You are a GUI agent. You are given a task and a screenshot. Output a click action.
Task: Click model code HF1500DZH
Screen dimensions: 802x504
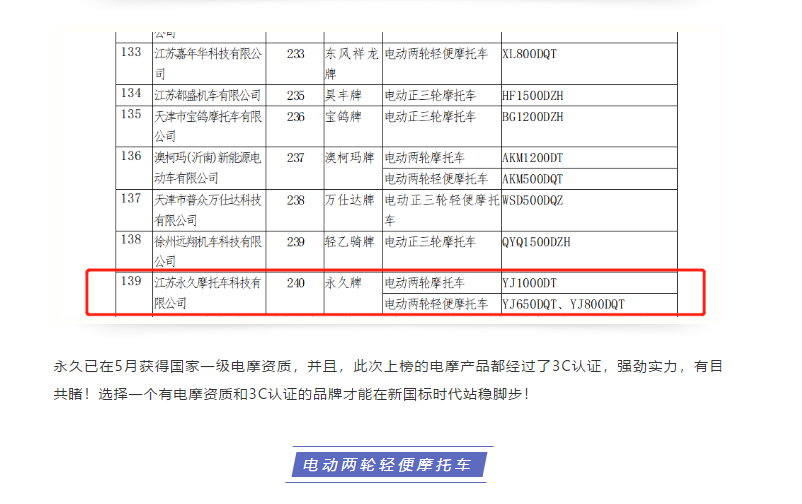click(532, 96)
